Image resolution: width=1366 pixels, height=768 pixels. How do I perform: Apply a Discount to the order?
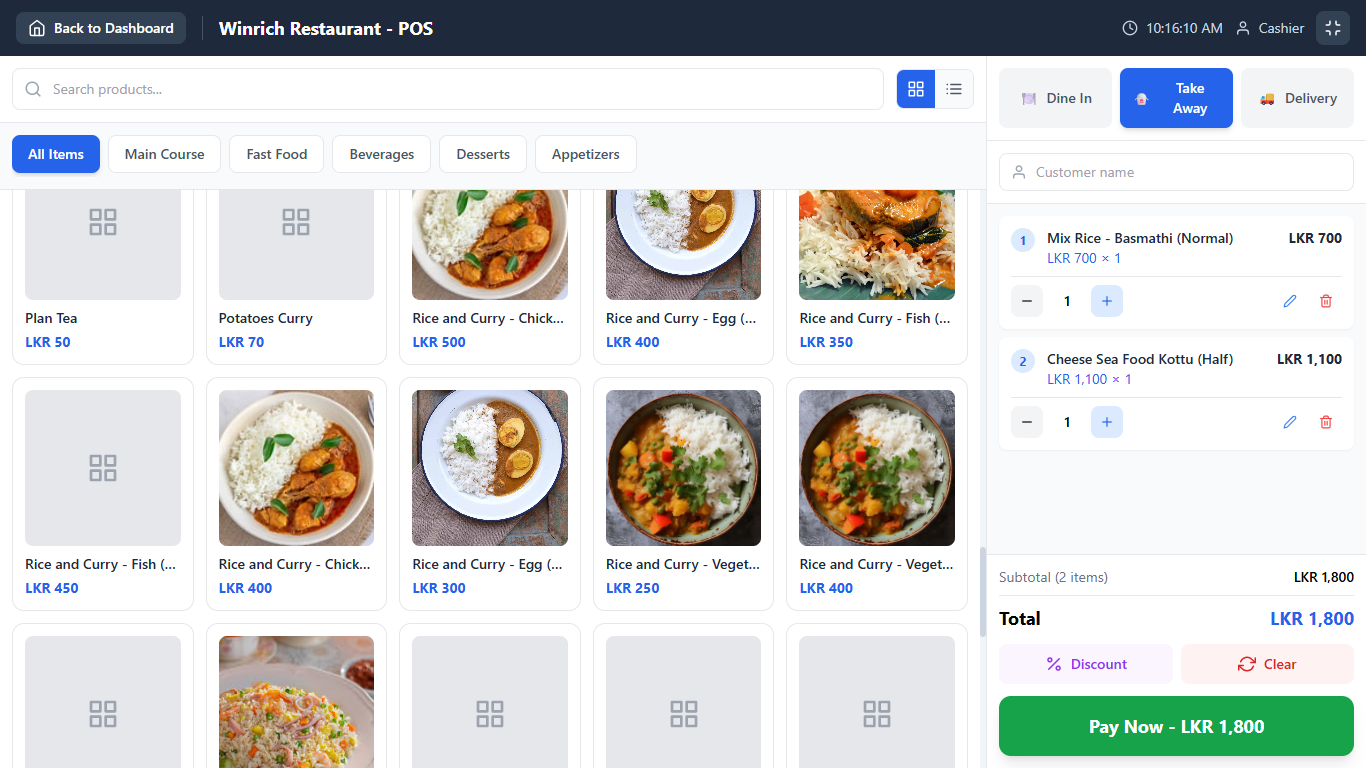tap(1085, 664)
